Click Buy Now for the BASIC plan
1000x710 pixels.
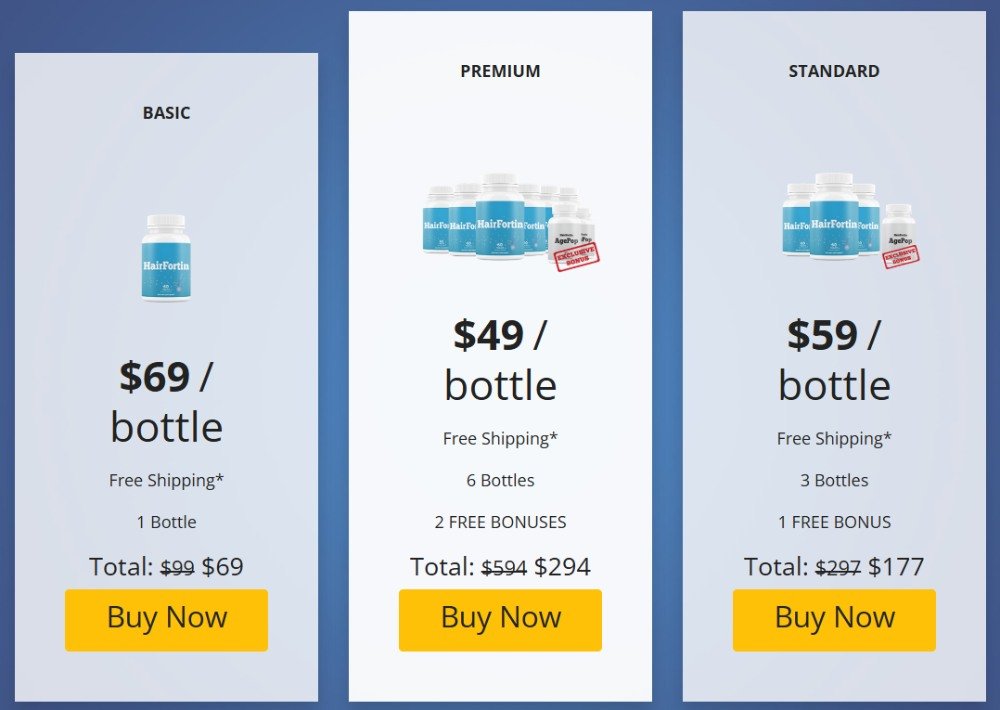166,619
